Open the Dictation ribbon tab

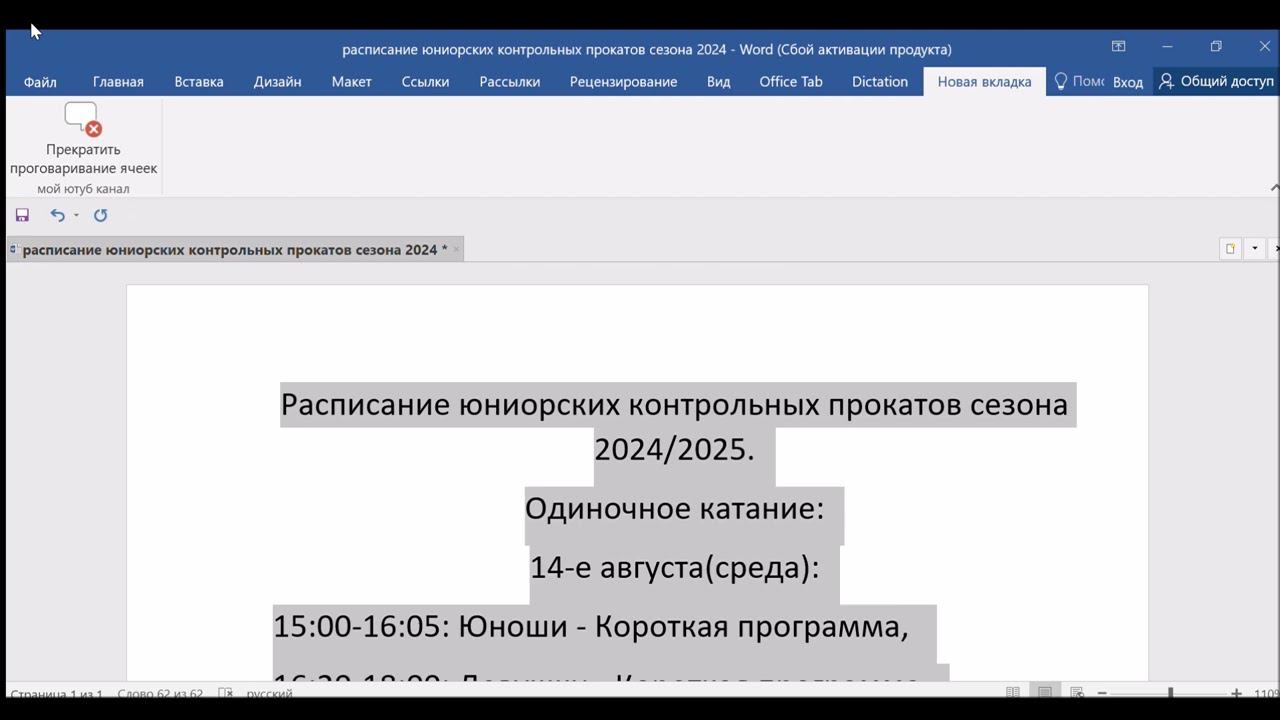tap(879, 82)
